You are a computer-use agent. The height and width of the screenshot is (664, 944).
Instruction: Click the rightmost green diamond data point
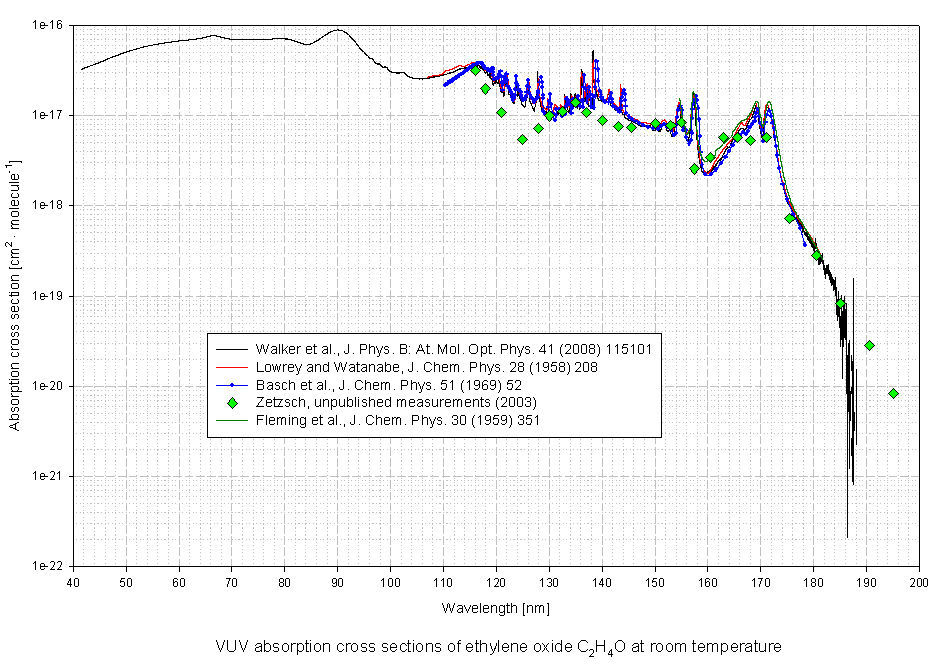(893, 393)
